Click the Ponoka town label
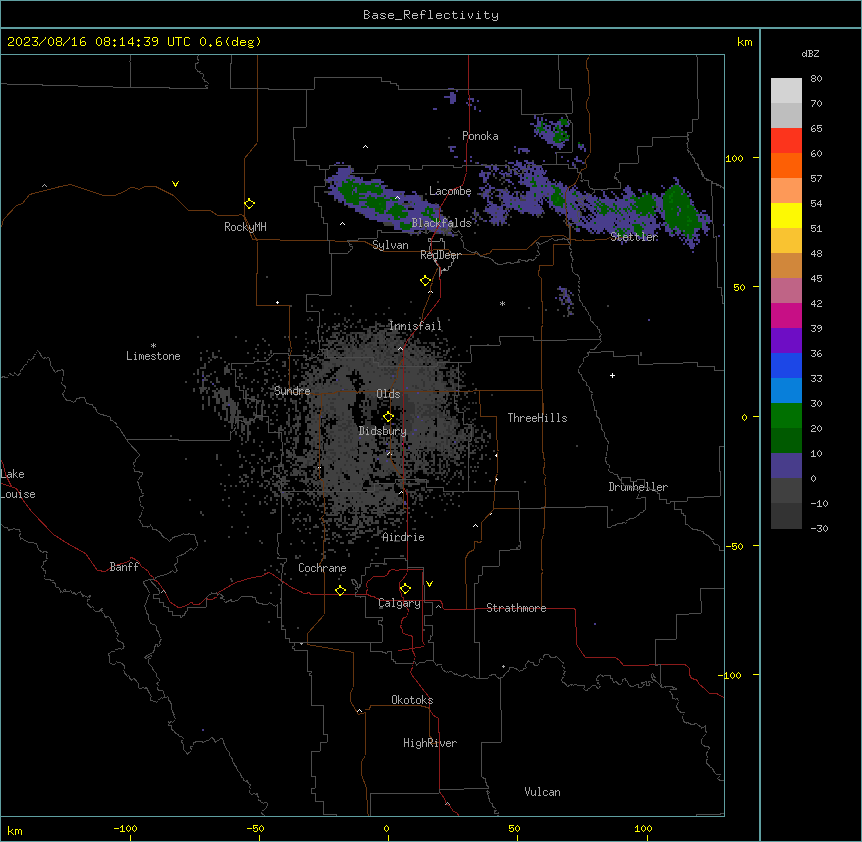 [480, 136]
